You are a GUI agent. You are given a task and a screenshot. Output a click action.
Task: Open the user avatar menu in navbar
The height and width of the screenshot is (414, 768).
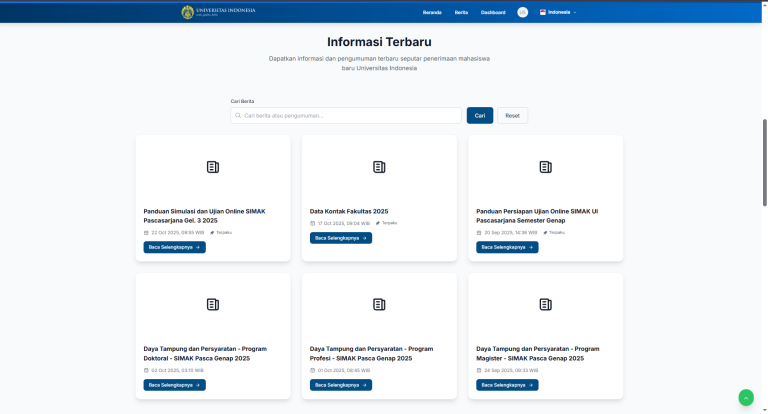point(522,12)
